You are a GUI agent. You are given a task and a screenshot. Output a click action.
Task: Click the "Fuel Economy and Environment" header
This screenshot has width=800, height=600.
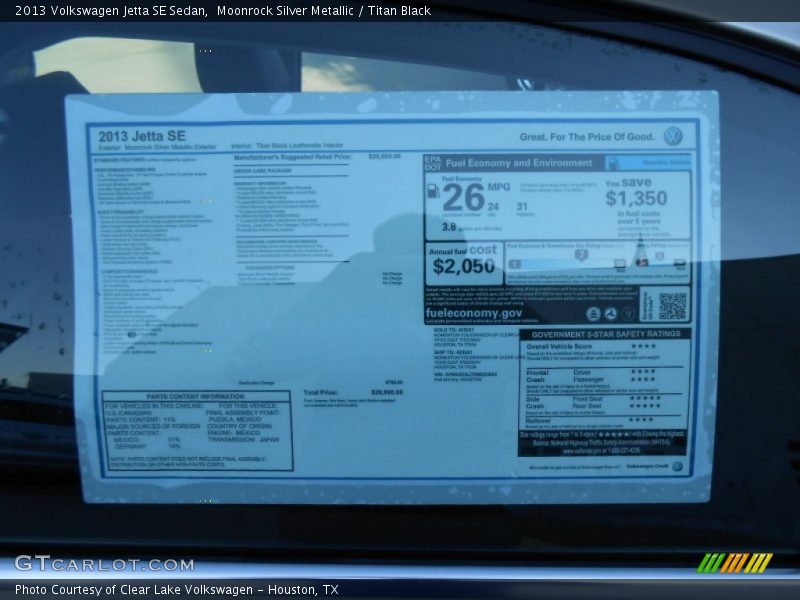pos(519,163)
